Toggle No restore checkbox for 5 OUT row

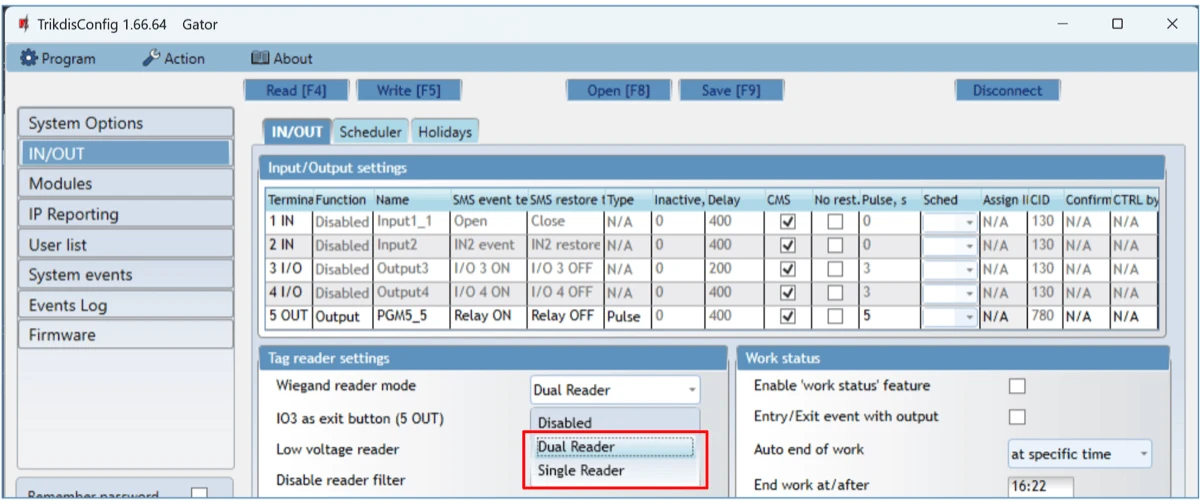835,317
